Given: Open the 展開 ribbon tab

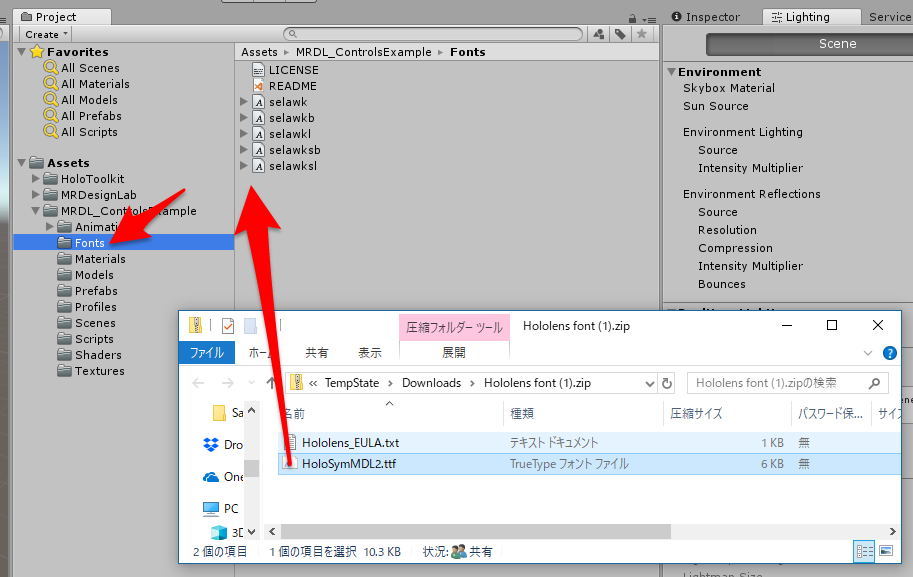Looking at the screenshot, I should [x=454, y=353].
